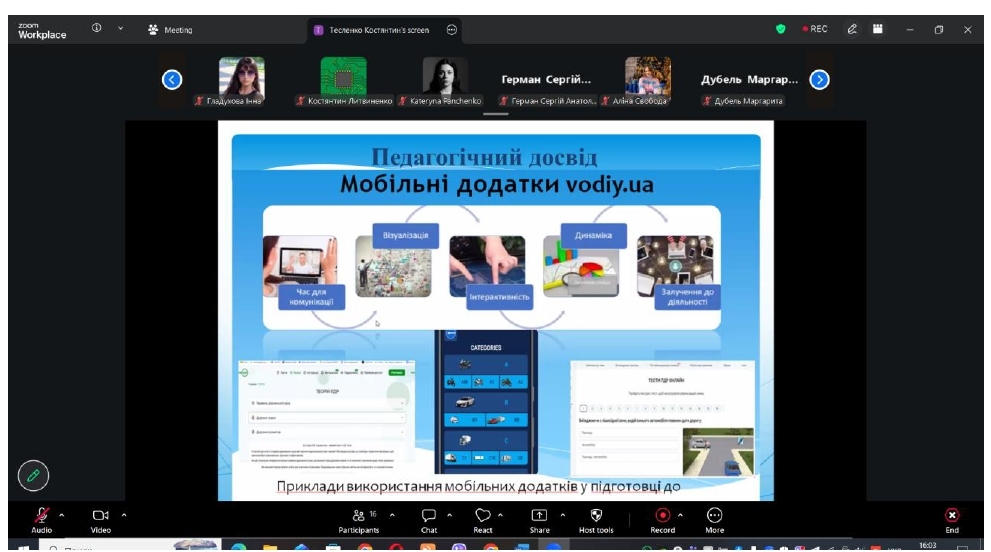Expand share options arrow next to Share

coord(562,515)
